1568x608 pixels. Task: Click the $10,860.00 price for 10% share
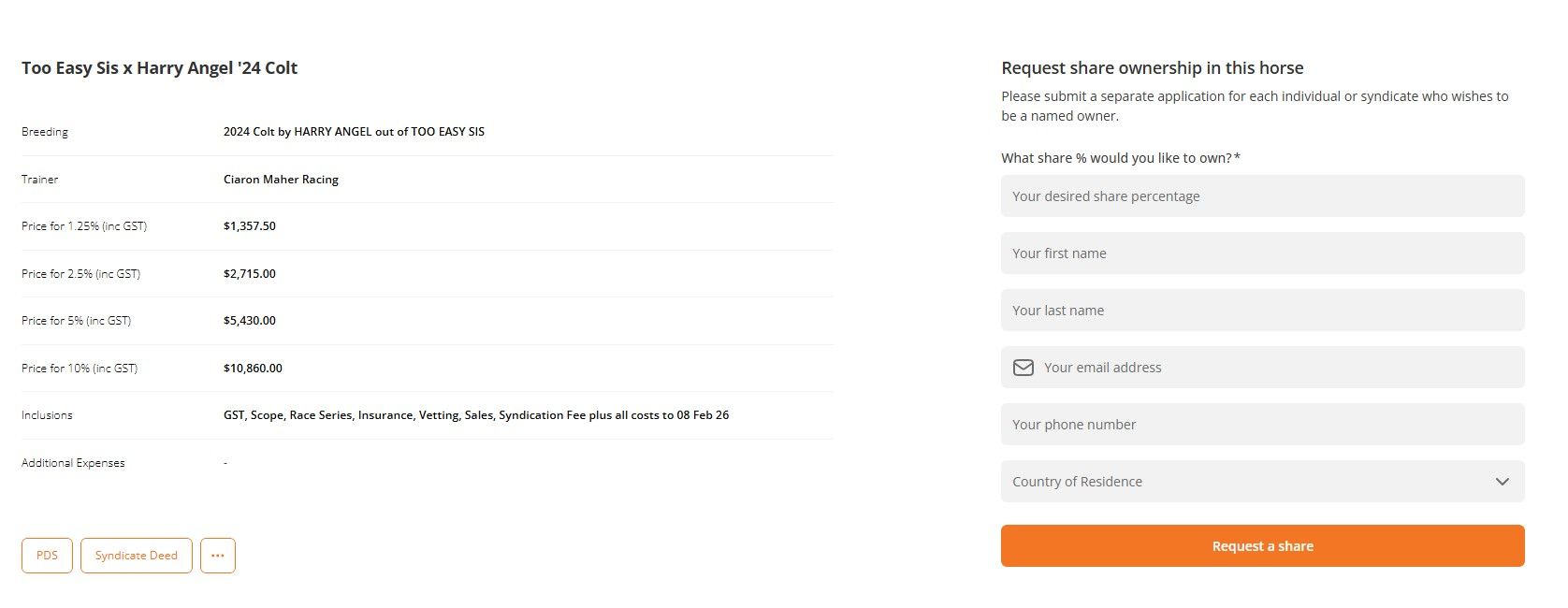click(253, 369)
